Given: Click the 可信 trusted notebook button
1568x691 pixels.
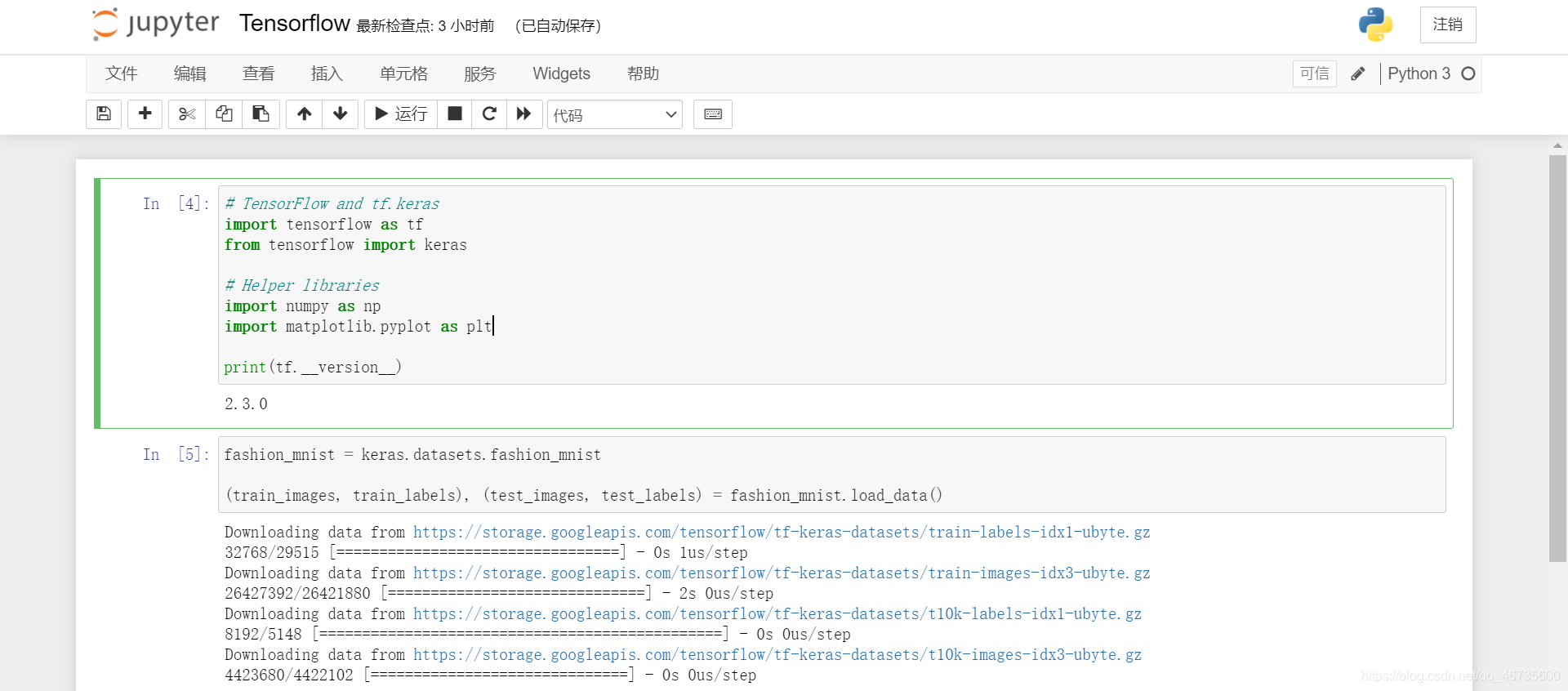Looking at the screenshot, I should tap(1315, 74).
